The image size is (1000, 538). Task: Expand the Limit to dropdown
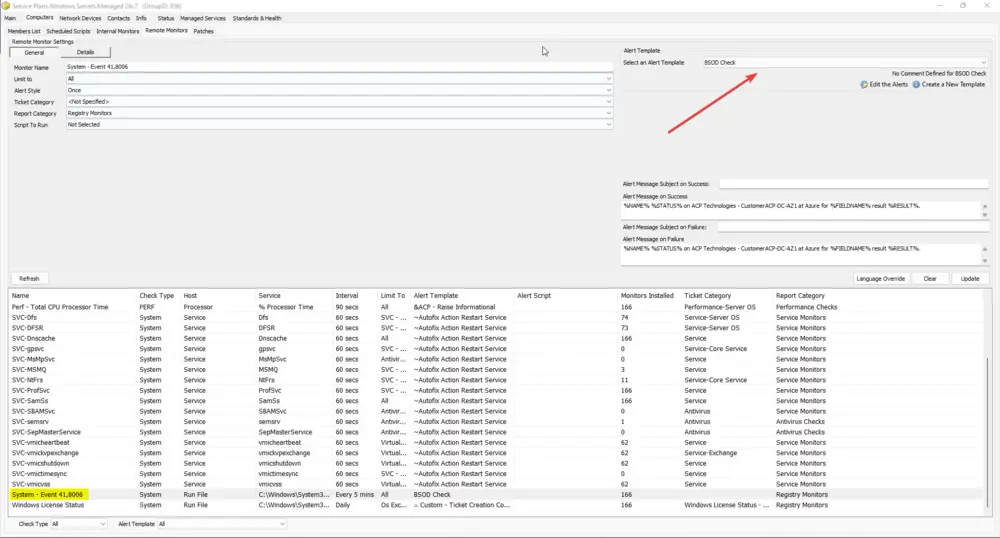(x=608, y=79)
